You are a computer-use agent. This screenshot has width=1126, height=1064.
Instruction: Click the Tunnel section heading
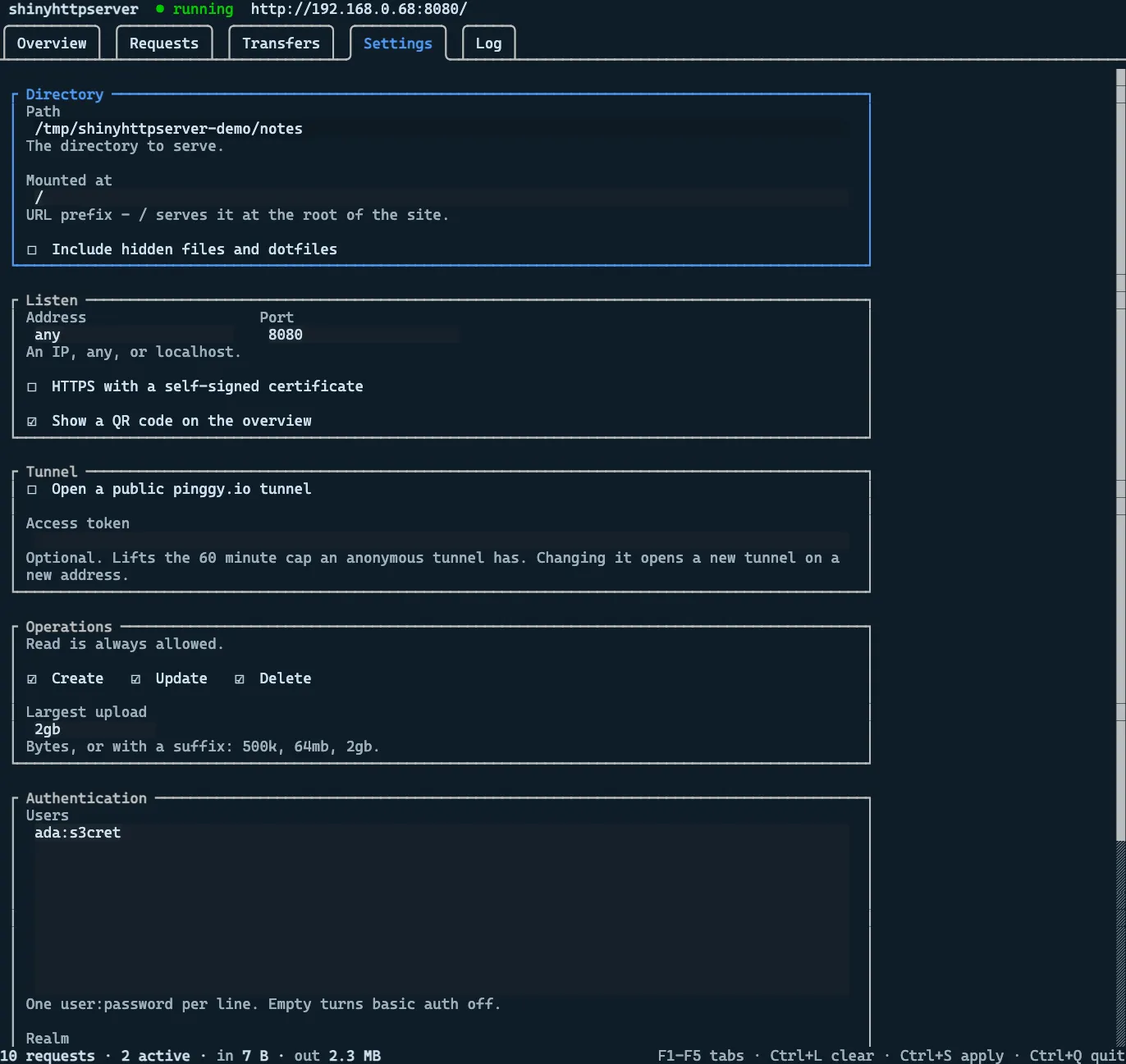(52, 472)
